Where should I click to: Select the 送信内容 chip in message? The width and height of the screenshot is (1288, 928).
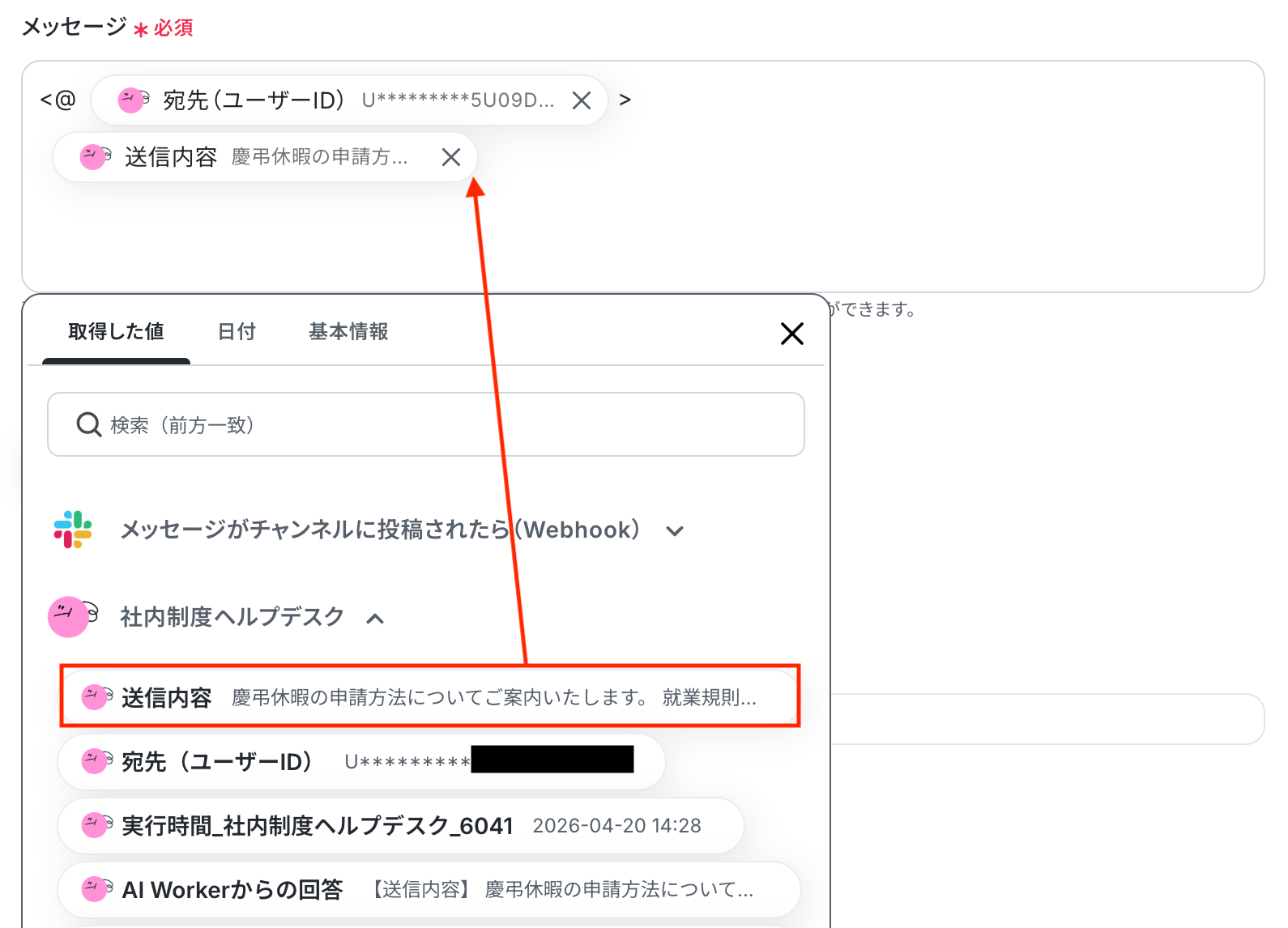click(x=265, y=157)
